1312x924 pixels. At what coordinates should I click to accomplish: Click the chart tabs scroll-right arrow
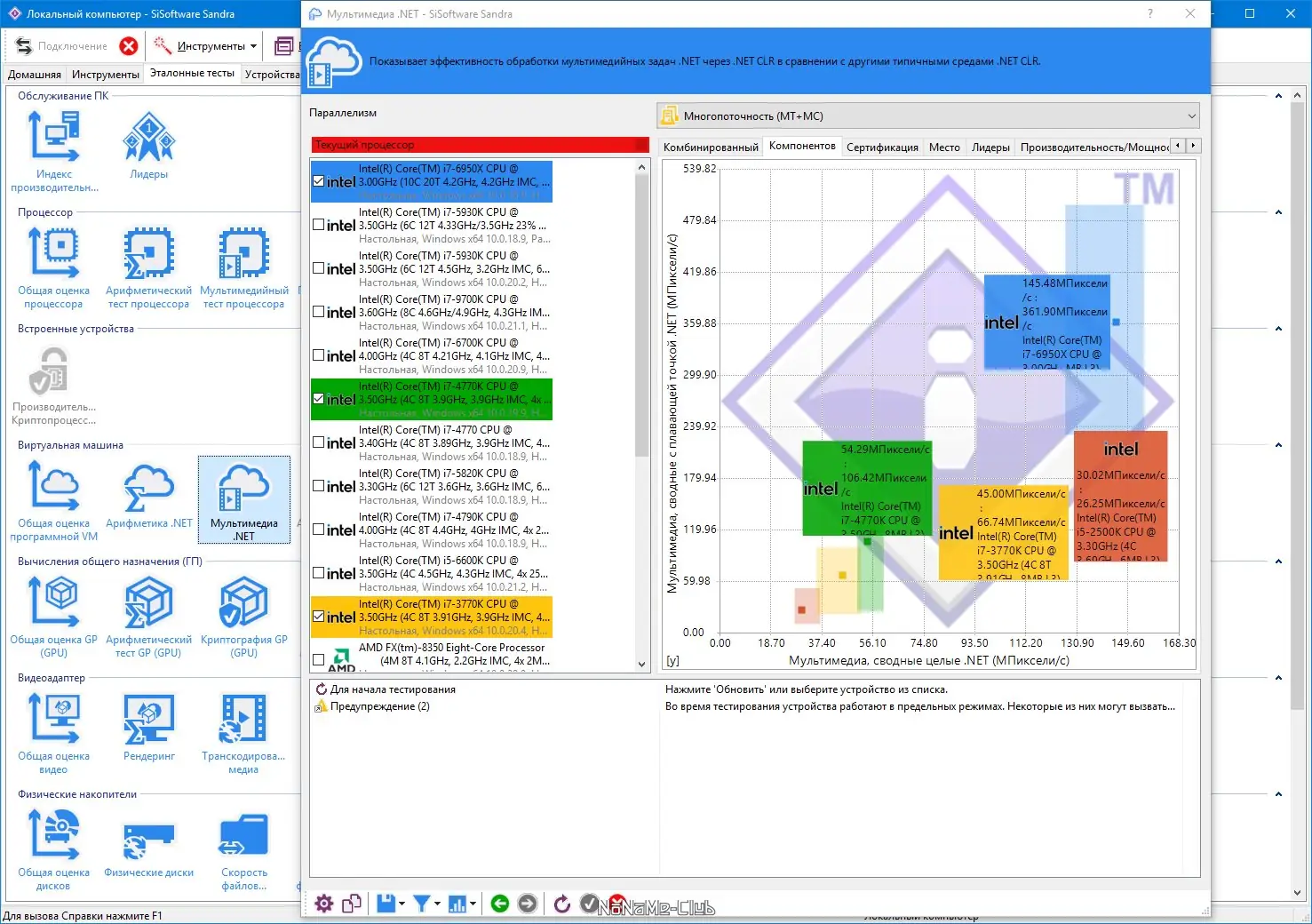click(1194, 146)
